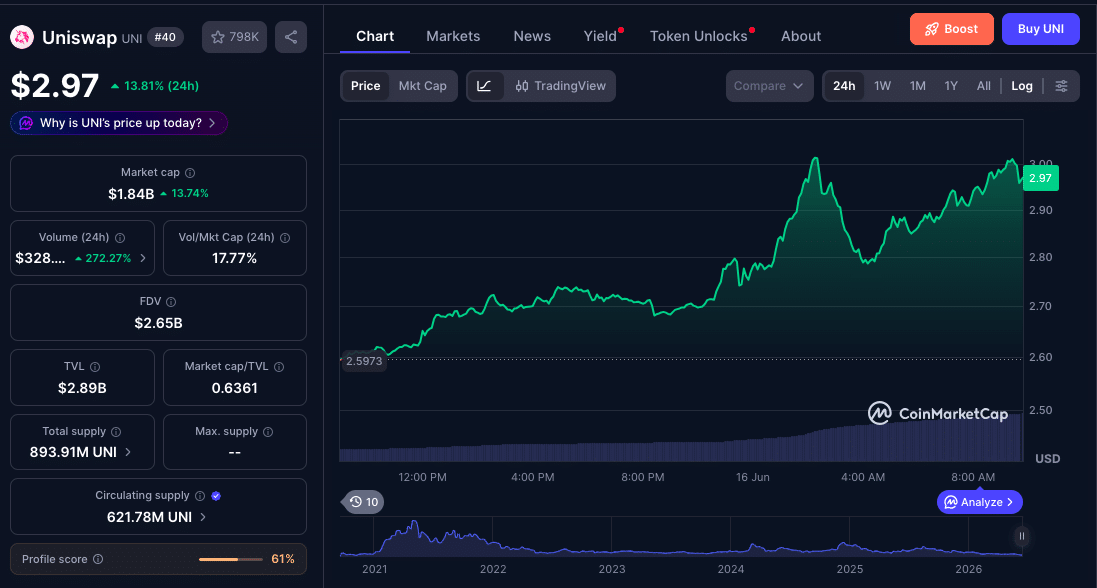Click the Buy UNI button
1097x588 pixels.
[x=1040, y=29]
